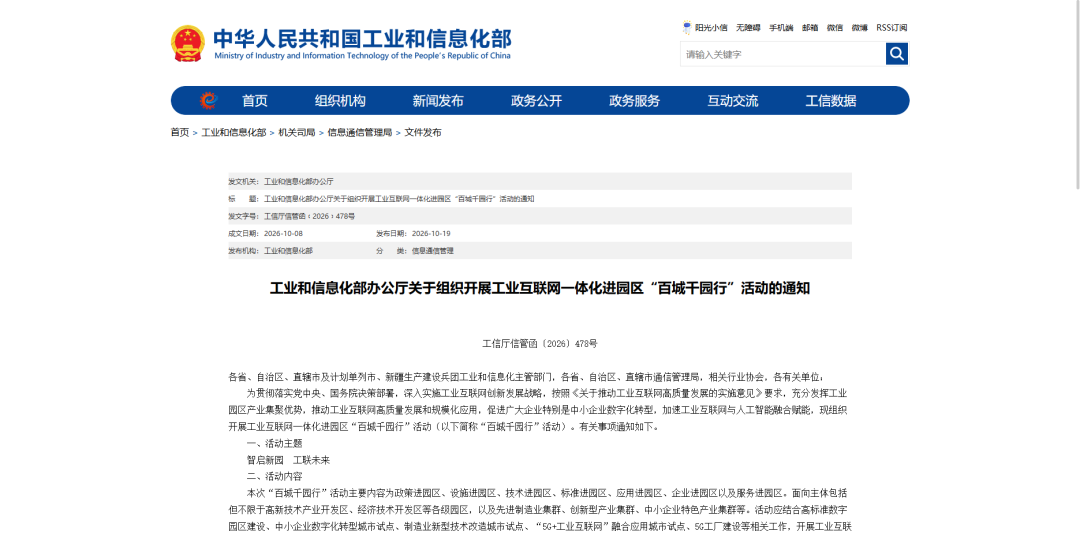Go to 机关司局 breadcrumb link

click(297, 132)
